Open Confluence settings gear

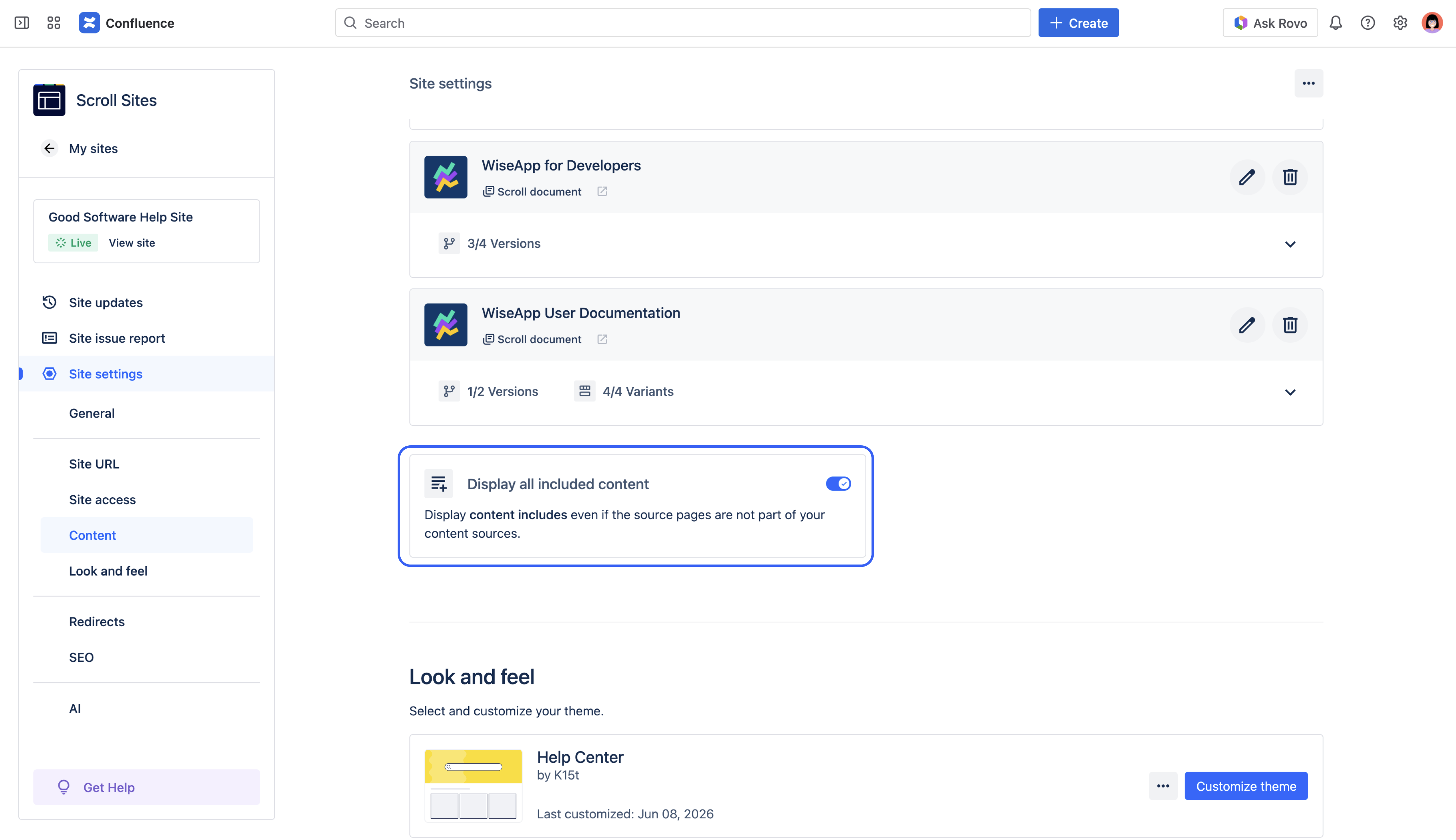tap(1400, 23)
